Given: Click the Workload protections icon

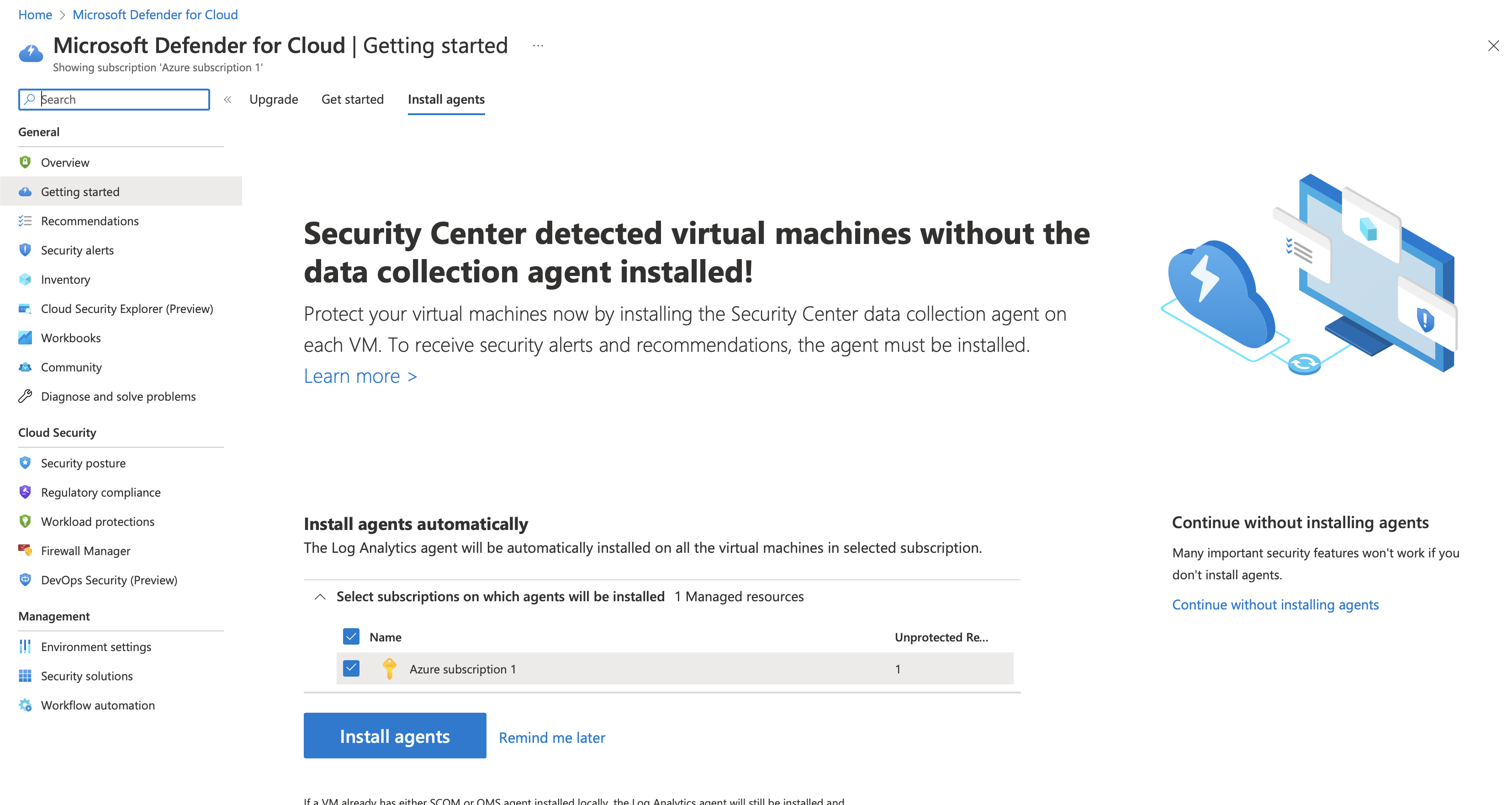Looking at the screenshot, I should point(25,521).
